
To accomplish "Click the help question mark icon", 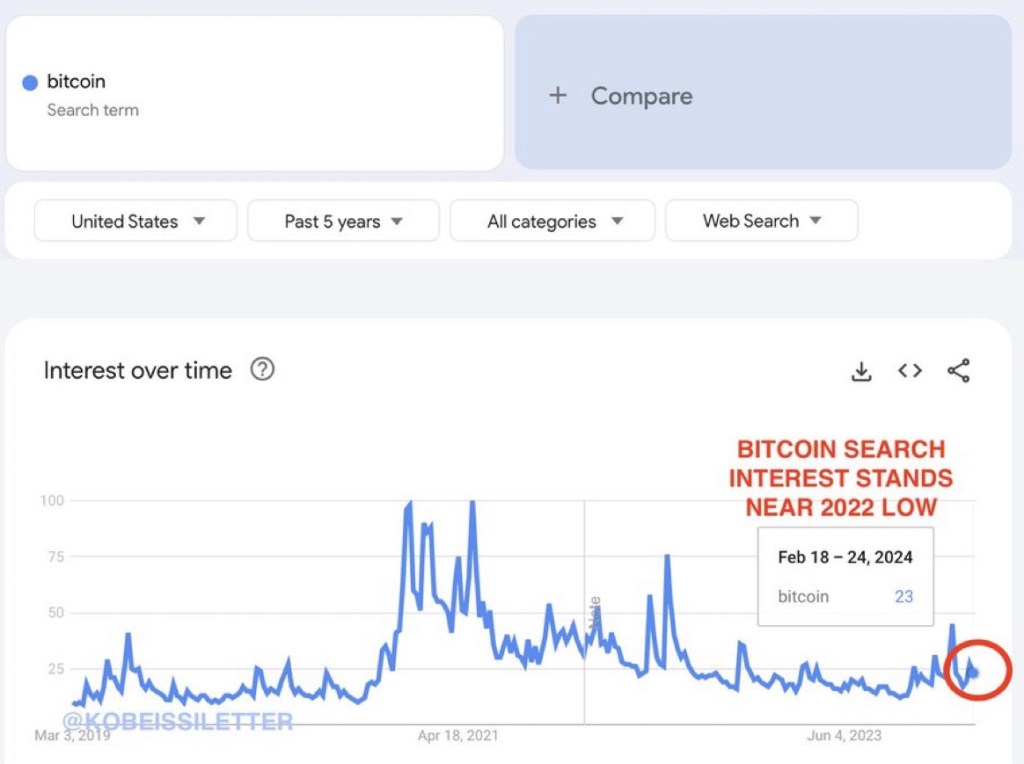I will click(262, 370).
